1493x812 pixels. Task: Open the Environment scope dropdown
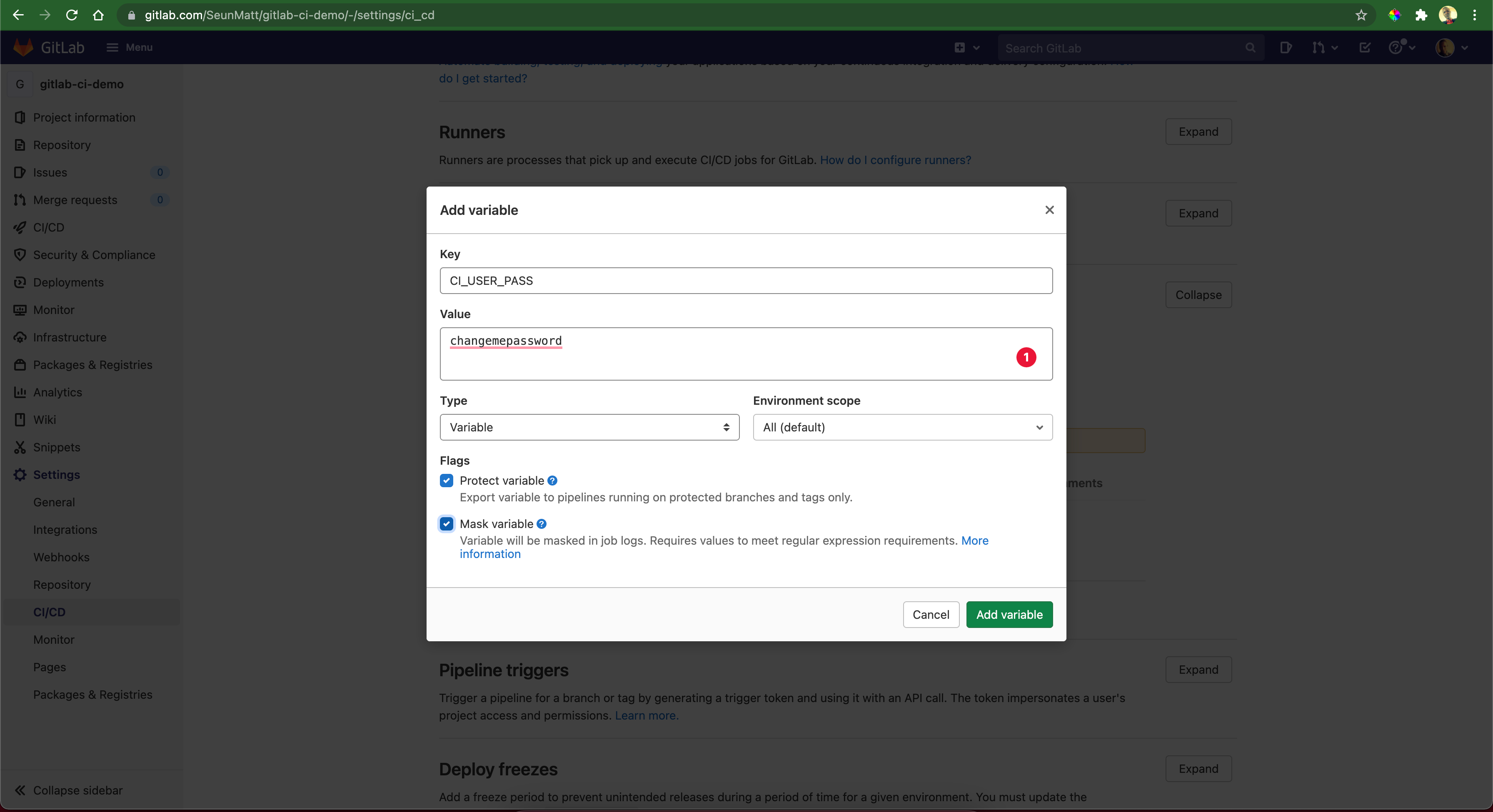point(902,427)
